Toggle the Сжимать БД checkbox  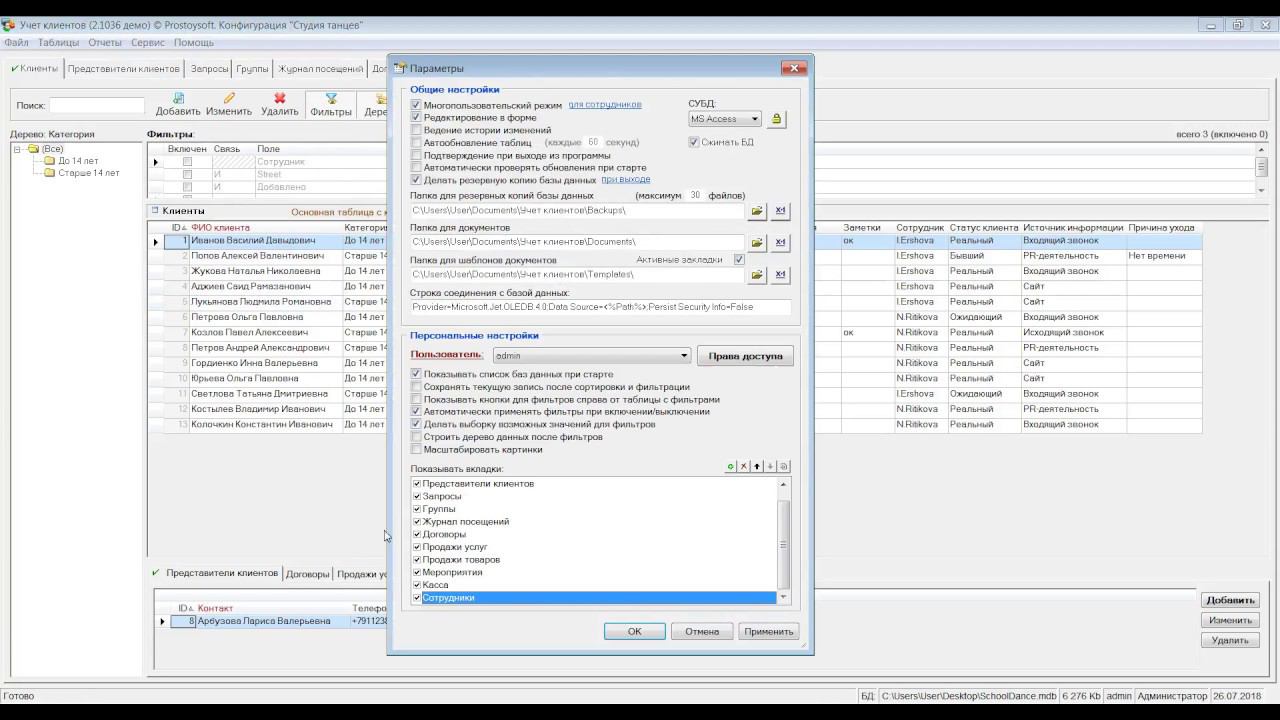(694, 142)
